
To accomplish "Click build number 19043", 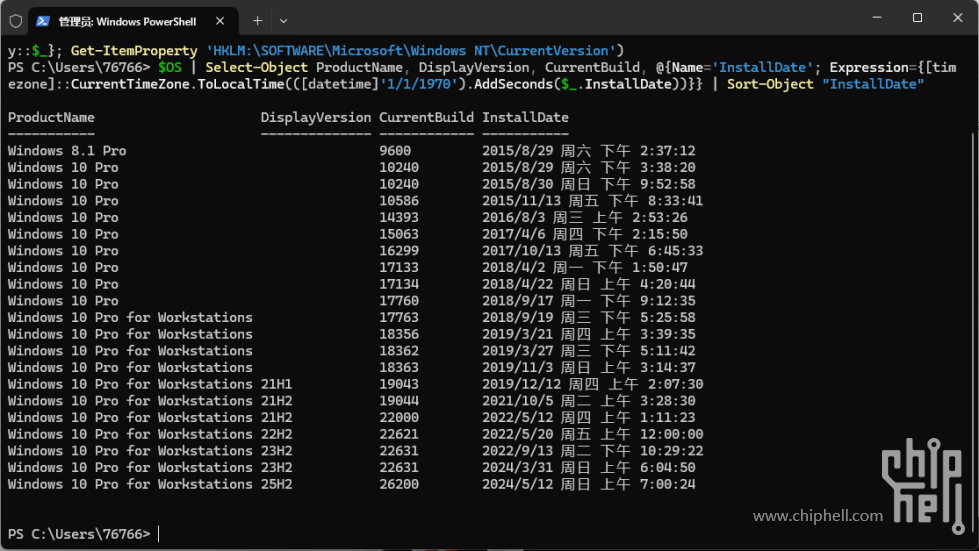I will [x=399, y=384].
